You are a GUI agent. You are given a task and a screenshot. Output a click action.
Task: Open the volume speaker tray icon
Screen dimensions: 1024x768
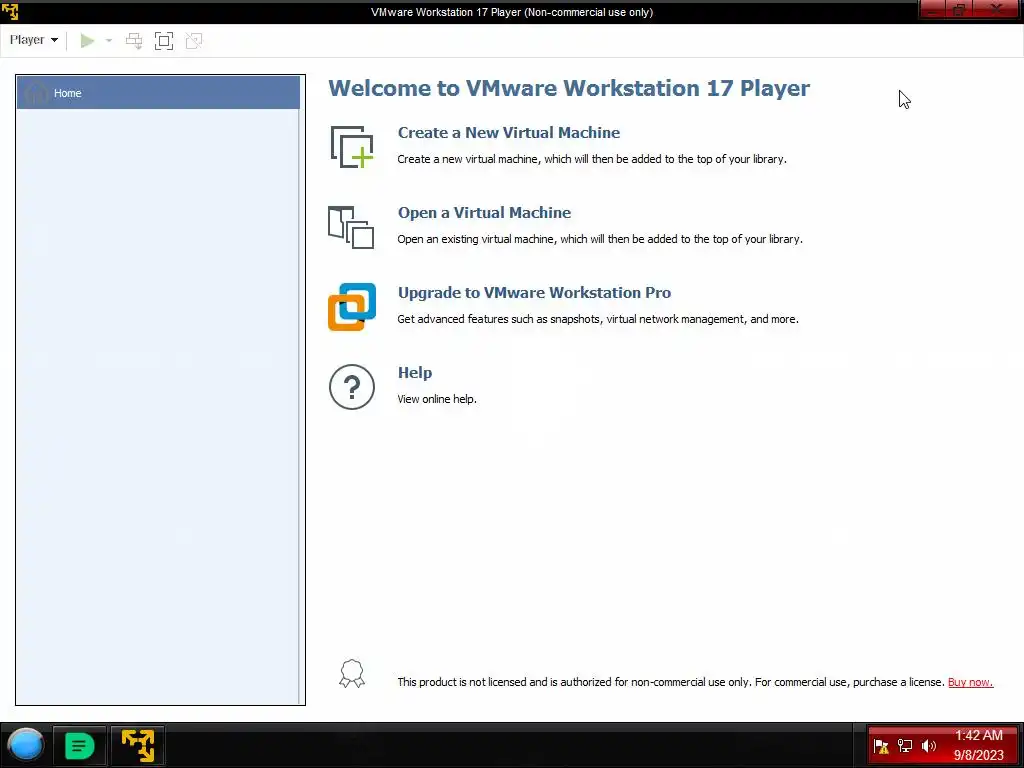click(x=929, y=746)
